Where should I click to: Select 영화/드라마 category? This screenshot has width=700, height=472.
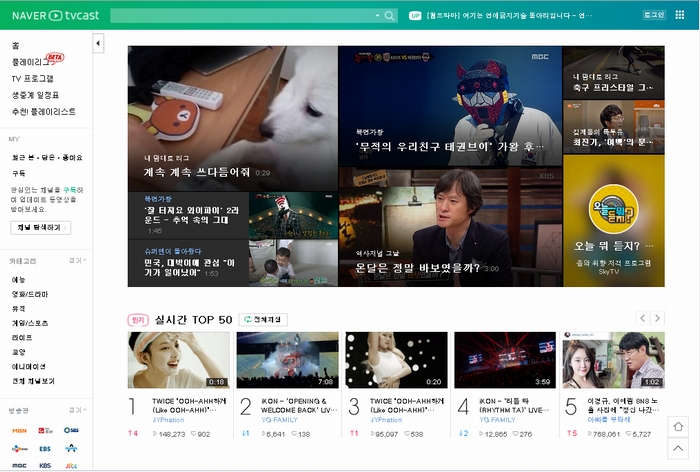[x=30, y=294]
